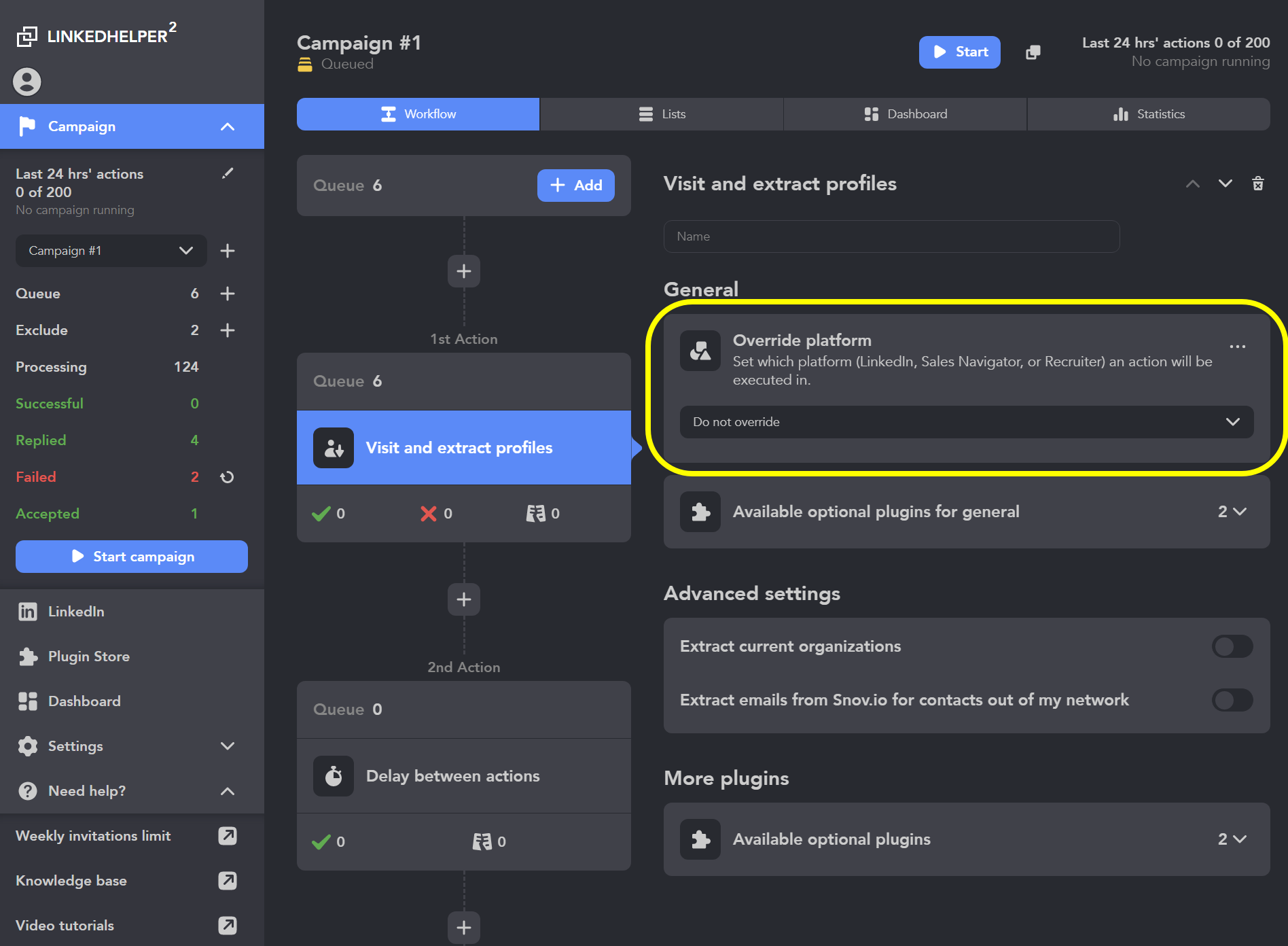Edit last 24 hrs actions limit pencil
The height and width of the screenshot is (946, 1288).
[x=228, y=173]
